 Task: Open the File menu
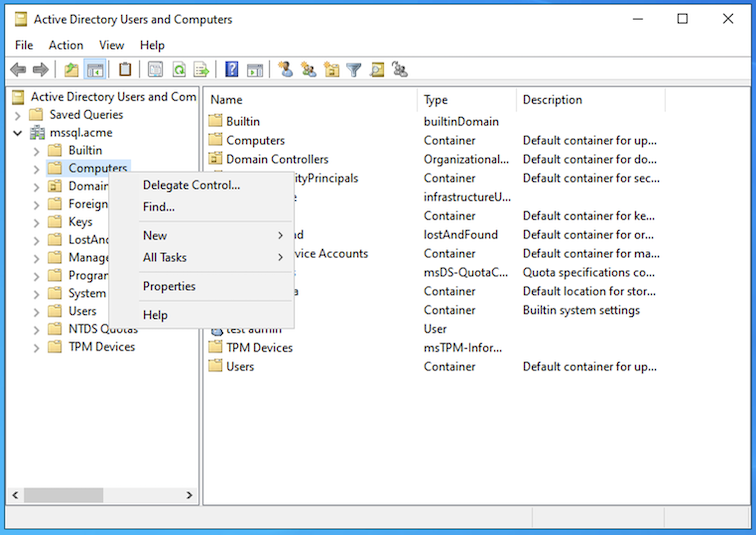click(24, 45)
